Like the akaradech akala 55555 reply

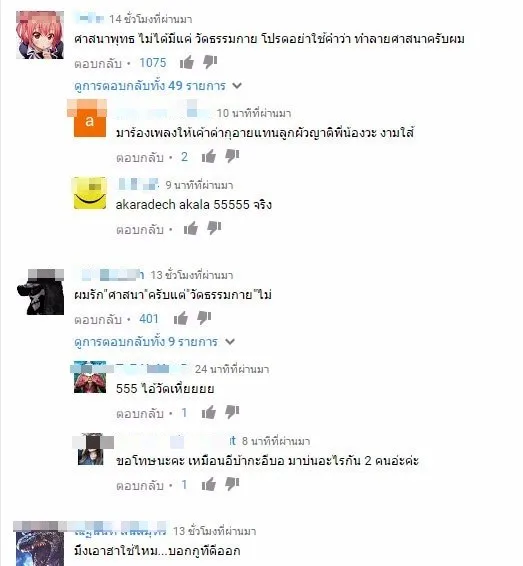pyautogui.click(x=191, y=228)
